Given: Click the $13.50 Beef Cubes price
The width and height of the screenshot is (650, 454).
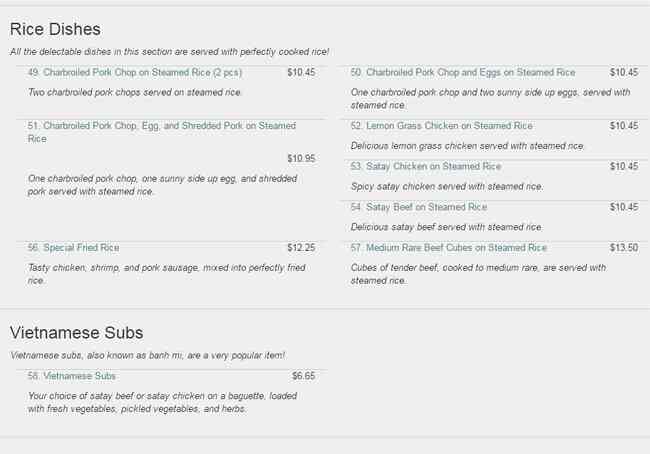Looking at the screenshot, I should [624, 247].
